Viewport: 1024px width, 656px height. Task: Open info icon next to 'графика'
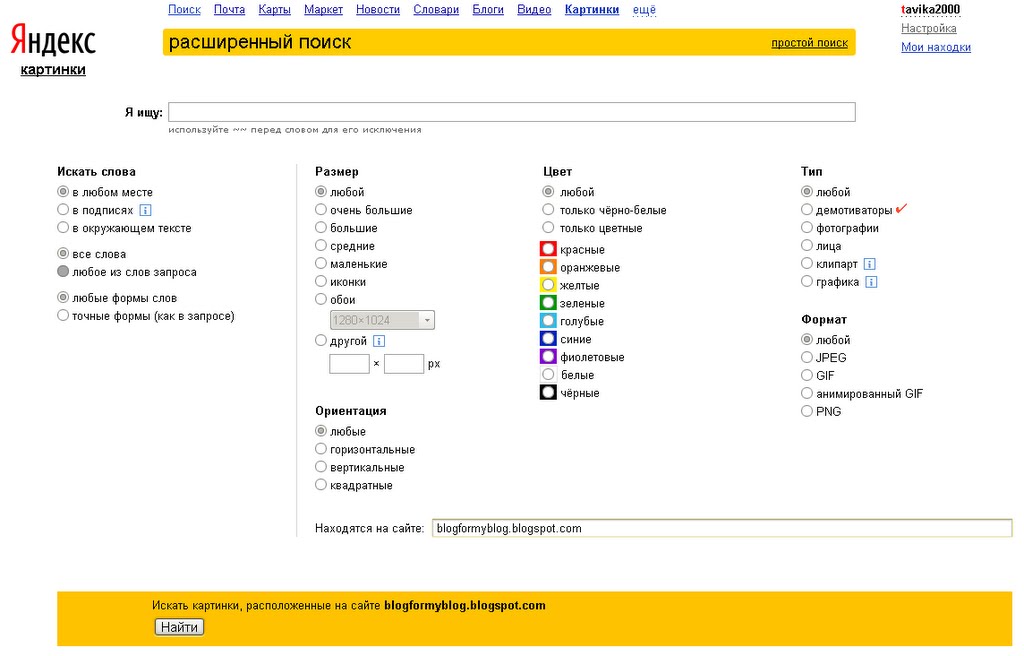(871, 282)
